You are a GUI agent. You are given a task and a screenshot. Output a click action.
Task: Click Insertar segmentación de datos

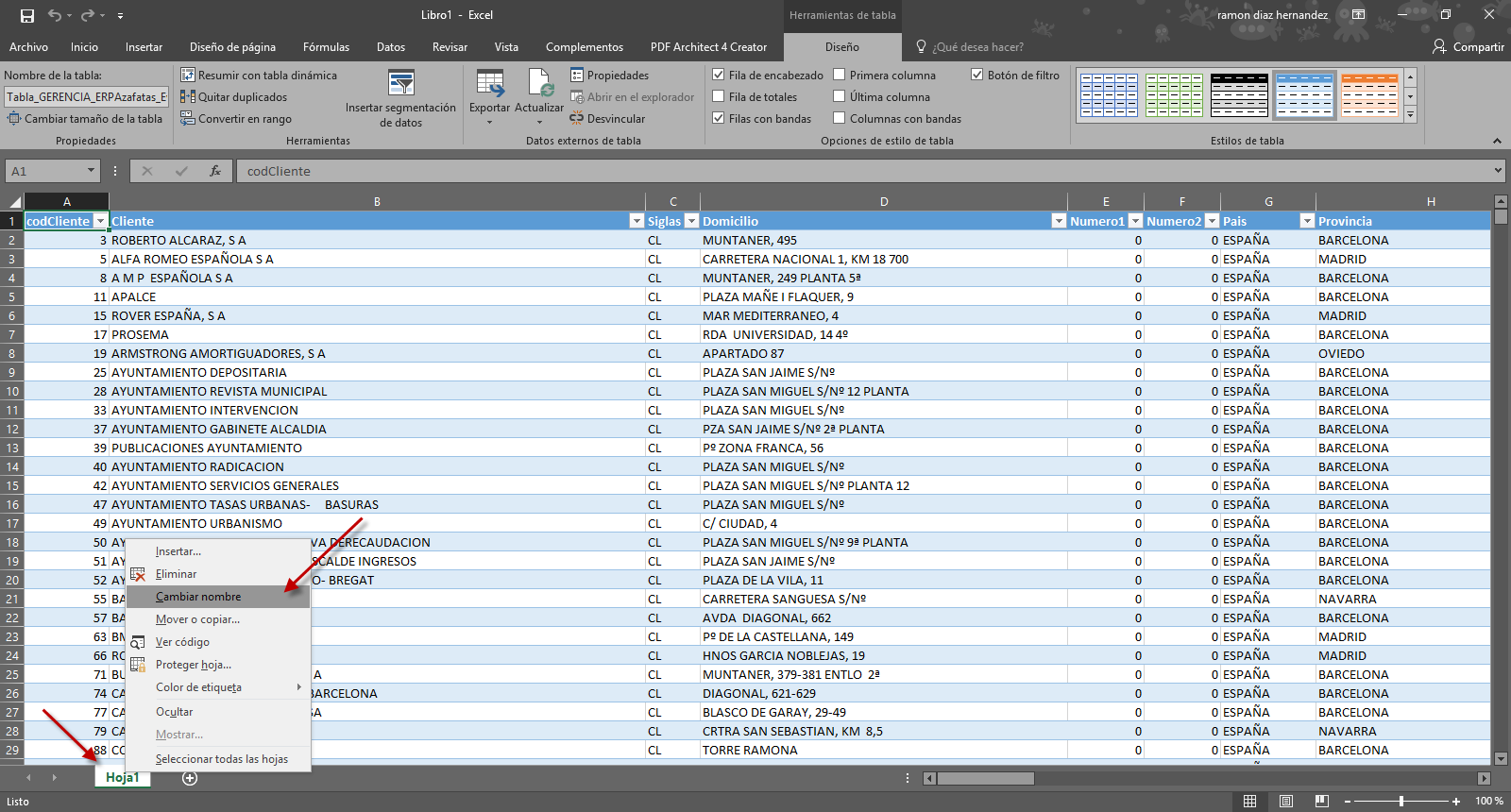point(400,98)
